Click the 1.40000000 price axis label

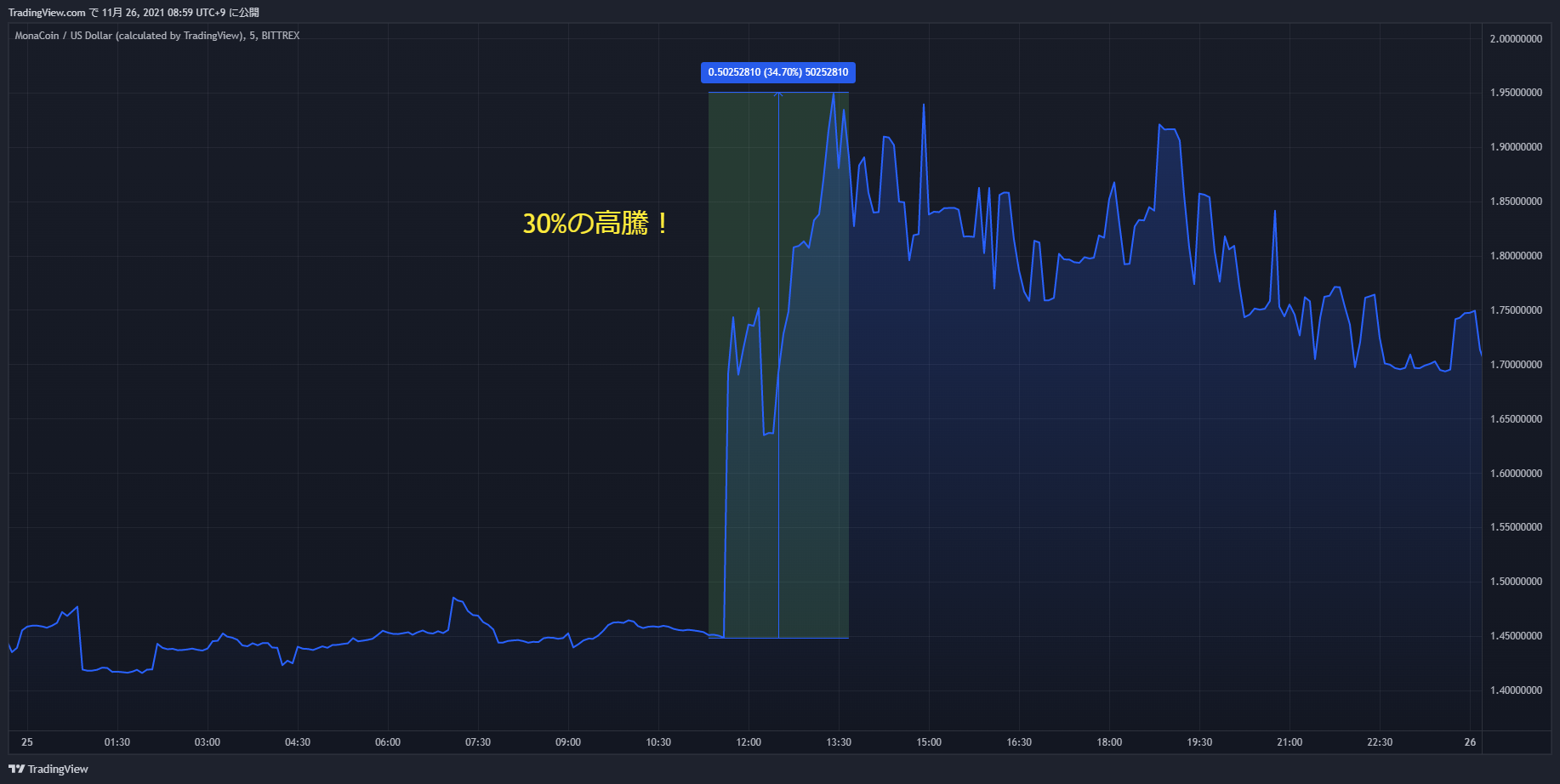(1516, 690)
